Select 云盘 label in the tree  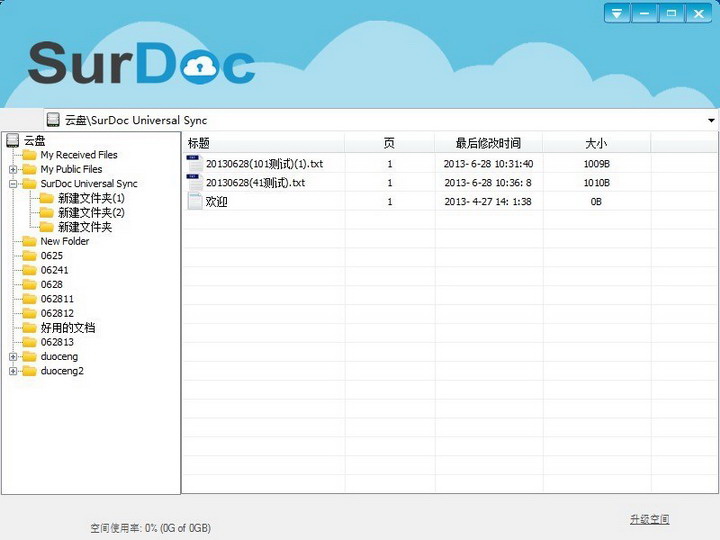click(34, 141)
